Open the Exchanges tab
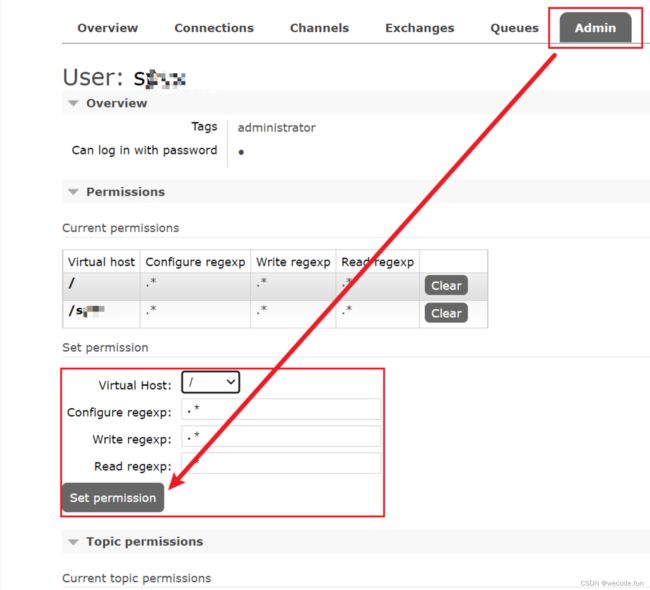650x590 pixels. [x=420, y=28]
